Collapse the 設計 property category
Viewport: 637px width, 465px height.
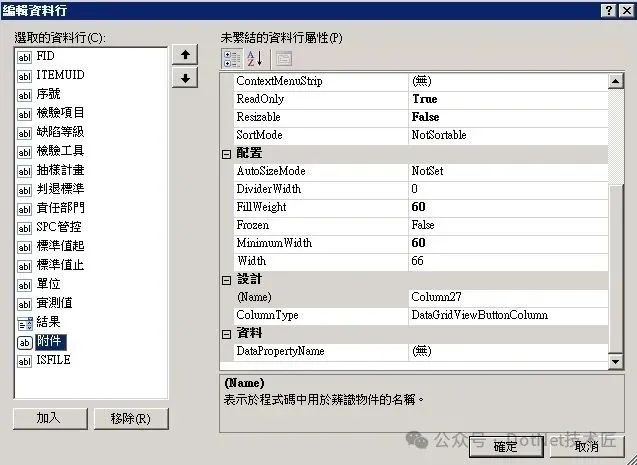click(x=227, y=280)
